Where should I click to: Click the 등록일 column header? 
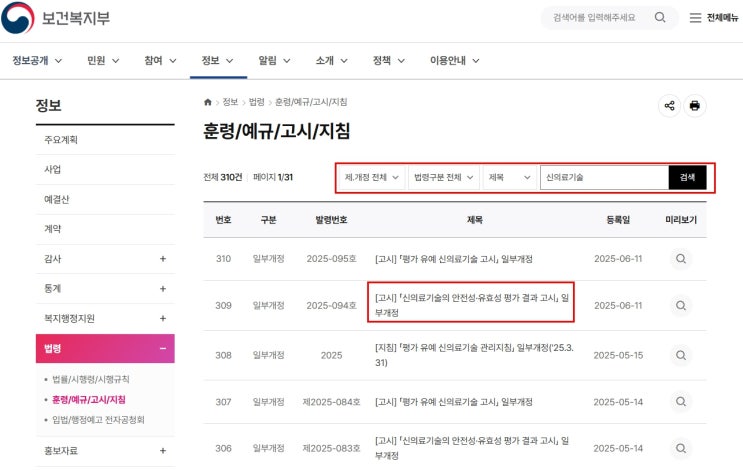tap(618, 220)
